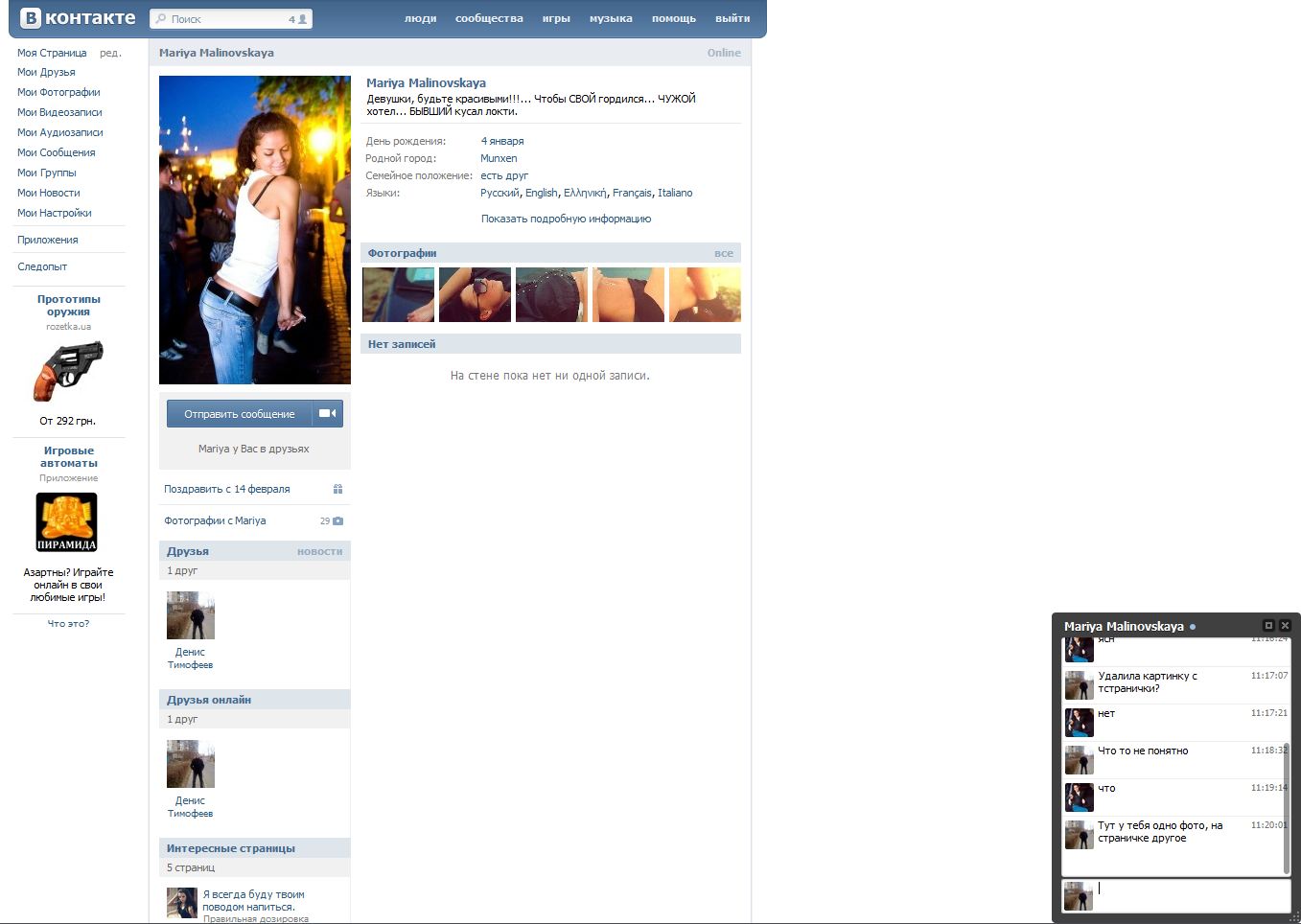The height and width of the screenshot is (924, 1301).
Task: Click Показать подробную информацию link
Action: pos(566,219)
